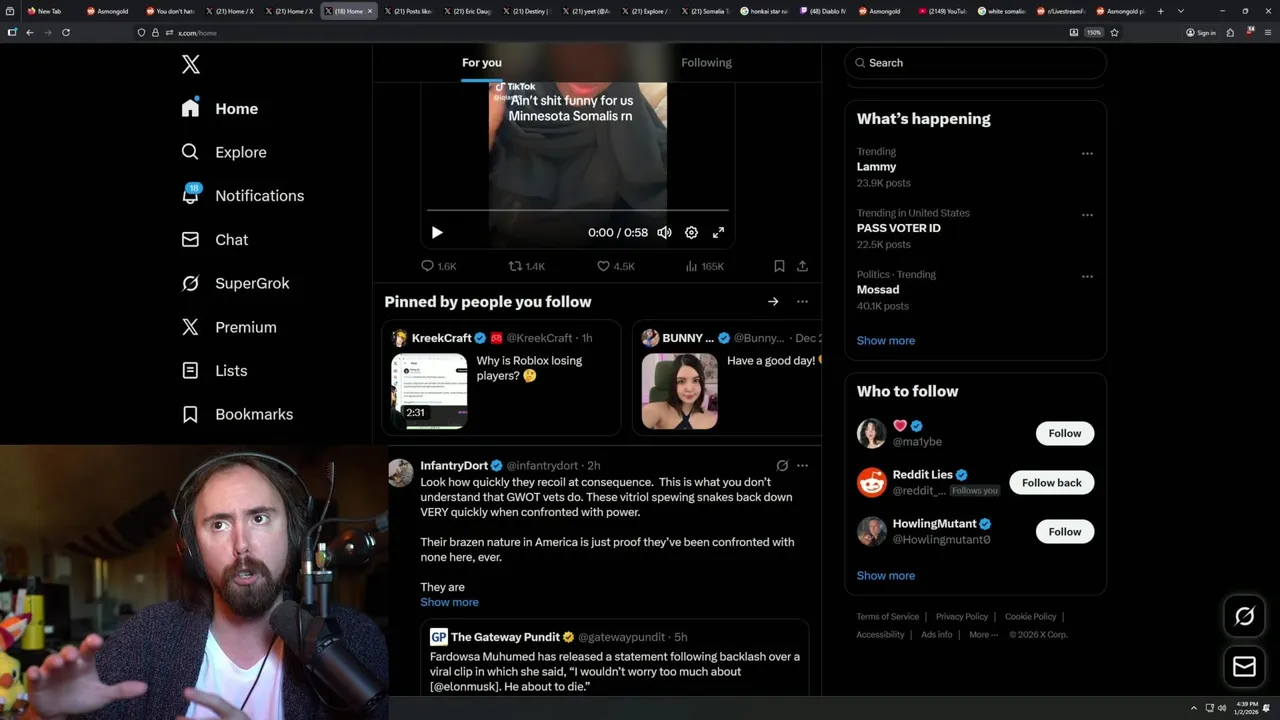1280x720 pixels.
Task: Open the Lammy trending topic
Action: 876,167
